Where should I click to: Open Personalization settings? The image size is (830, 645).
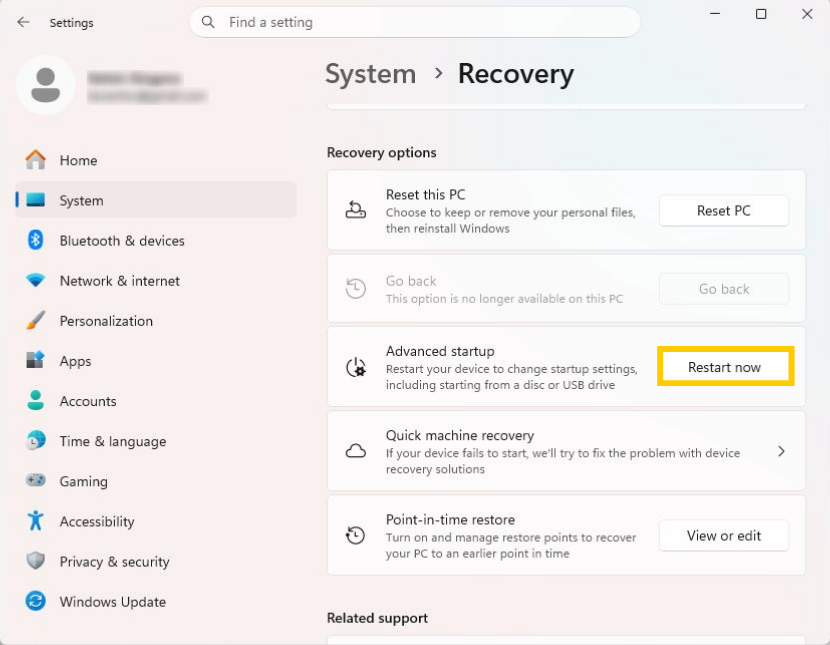(x=156, y=321)
